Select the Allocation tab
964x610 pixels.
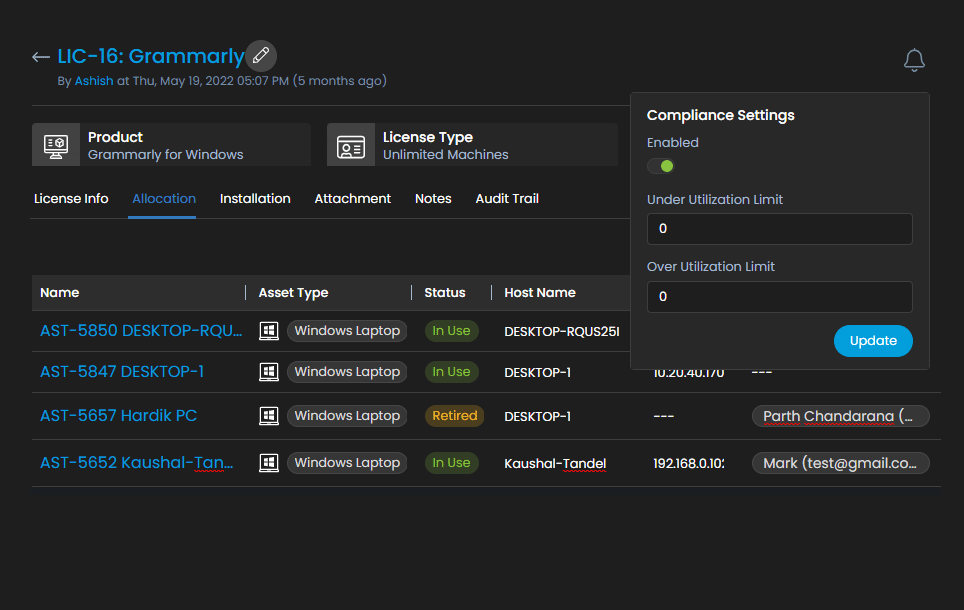click(164, 199)
